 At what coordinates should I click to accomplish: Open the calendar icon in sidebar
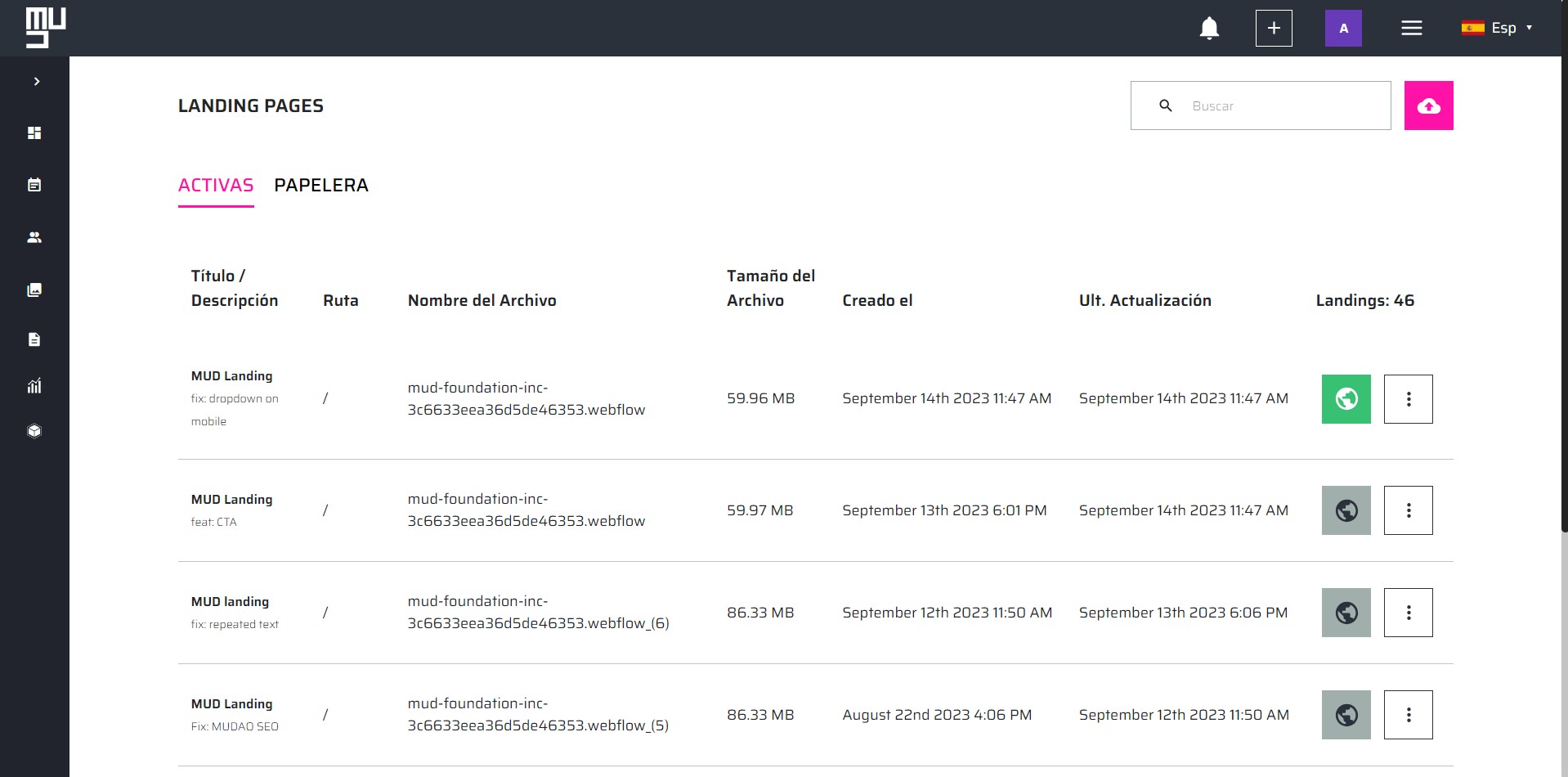pyautogui.click(x=34, y=185)
